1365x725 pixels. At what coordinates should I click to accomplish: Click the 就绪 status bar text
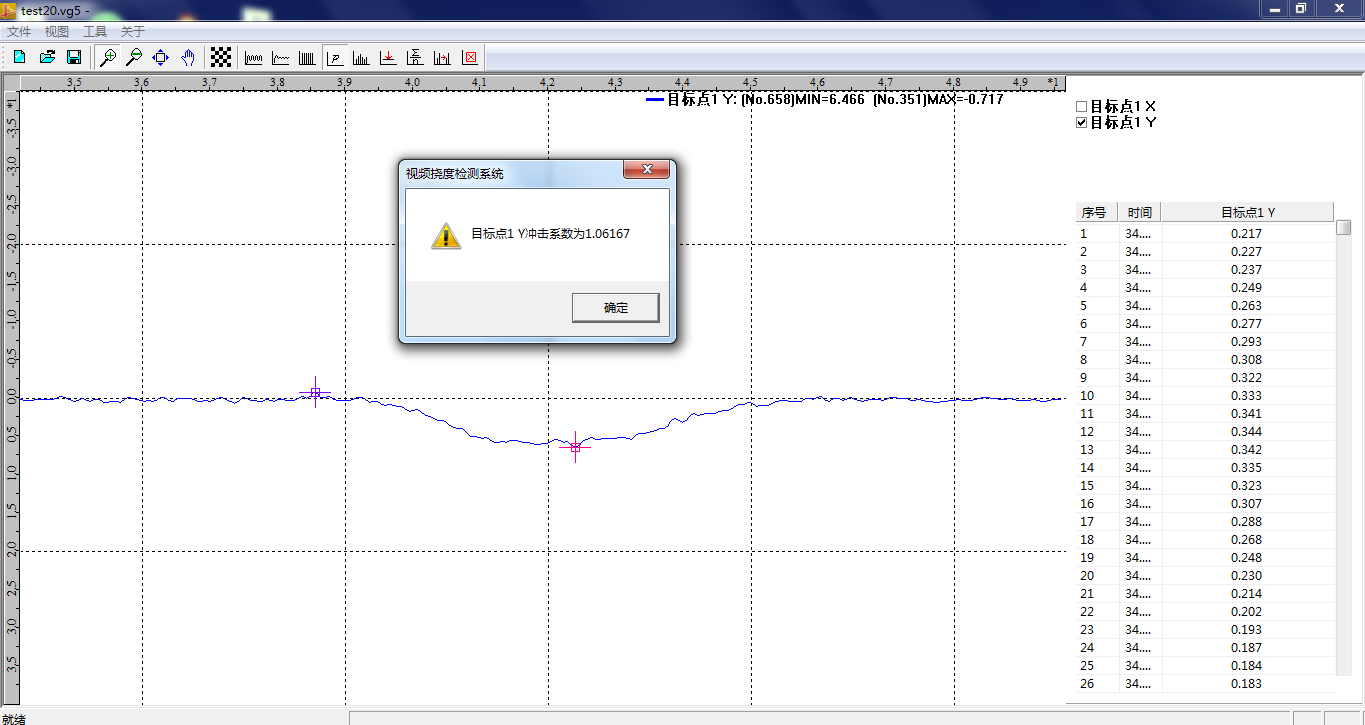click(x=14, y=719)
